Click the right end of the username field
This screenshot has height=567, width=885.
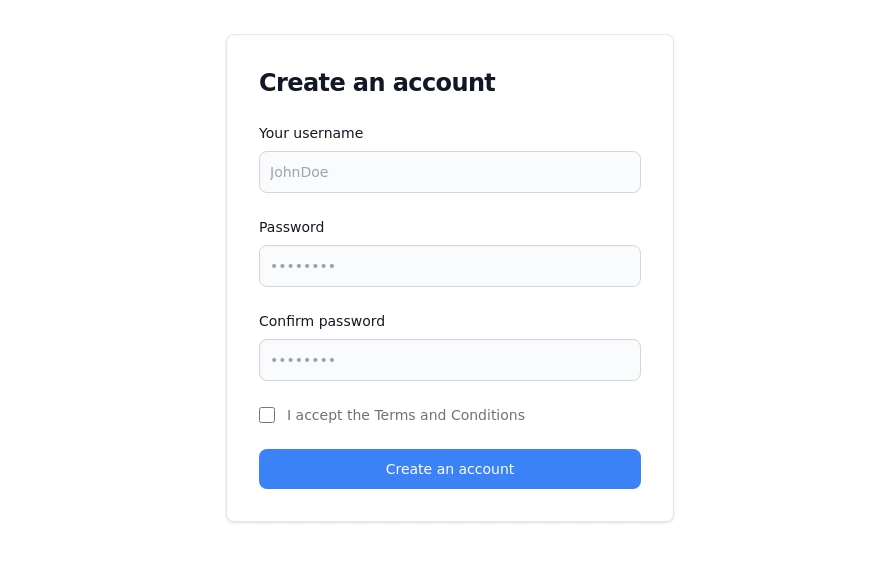point(625,172)
